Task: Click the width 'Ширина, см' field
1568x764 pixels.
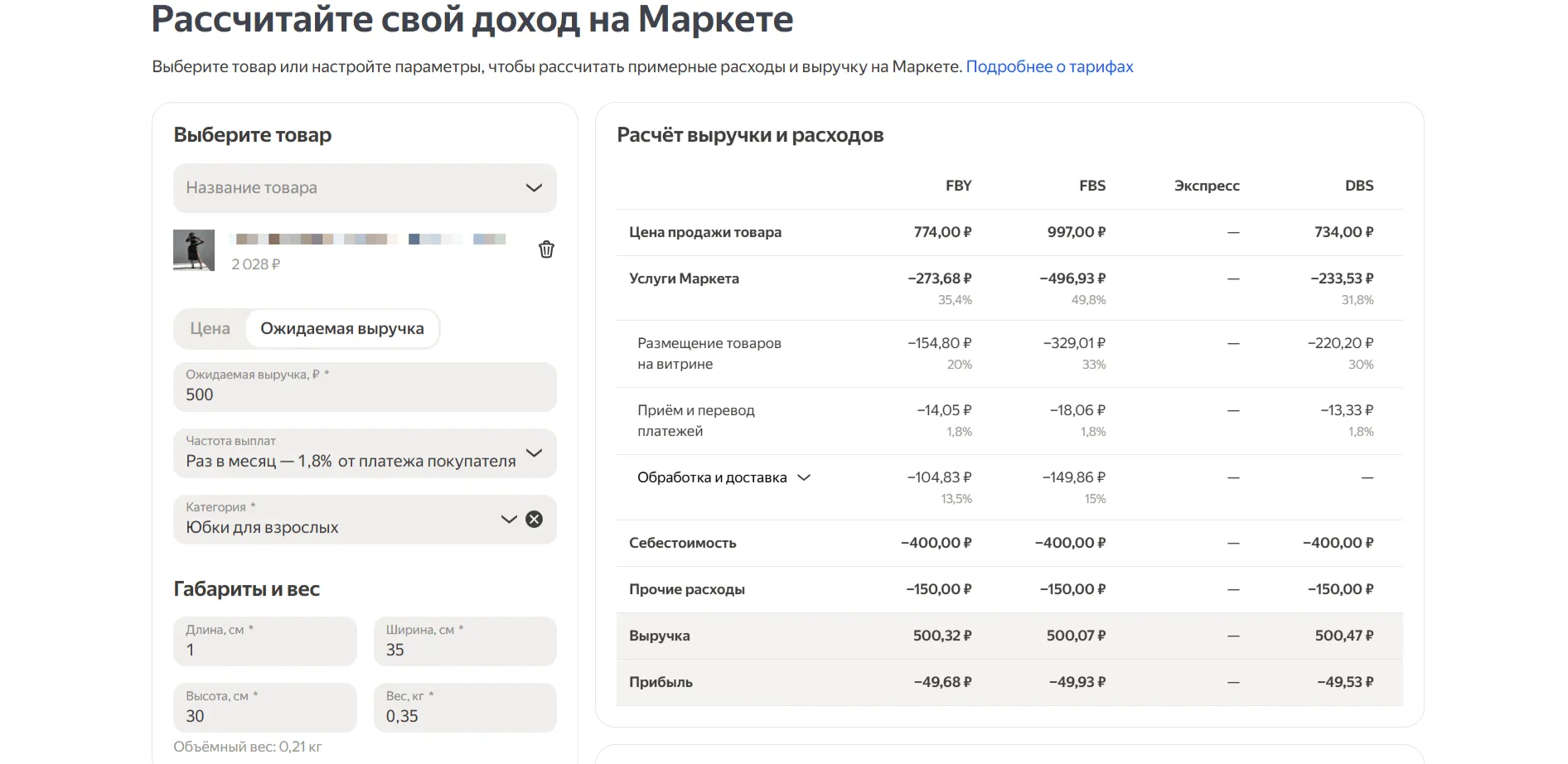Action: point(464,650)
